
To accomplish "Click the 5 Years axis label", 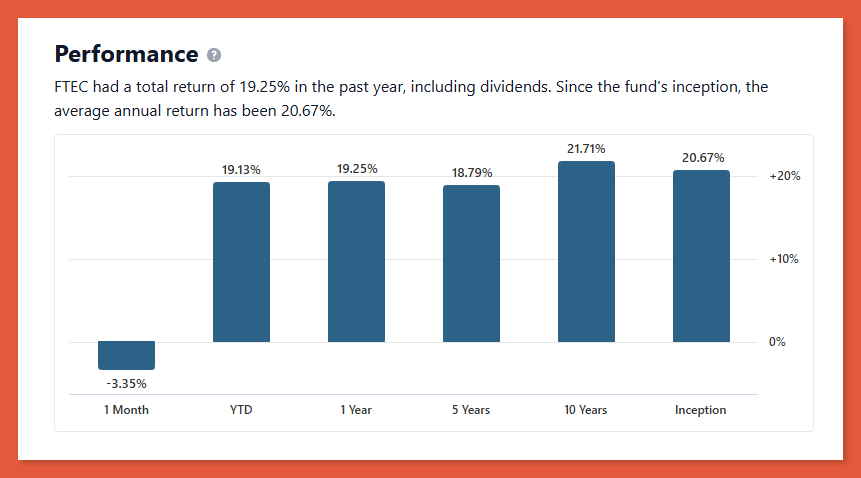I will pos(471,410).
